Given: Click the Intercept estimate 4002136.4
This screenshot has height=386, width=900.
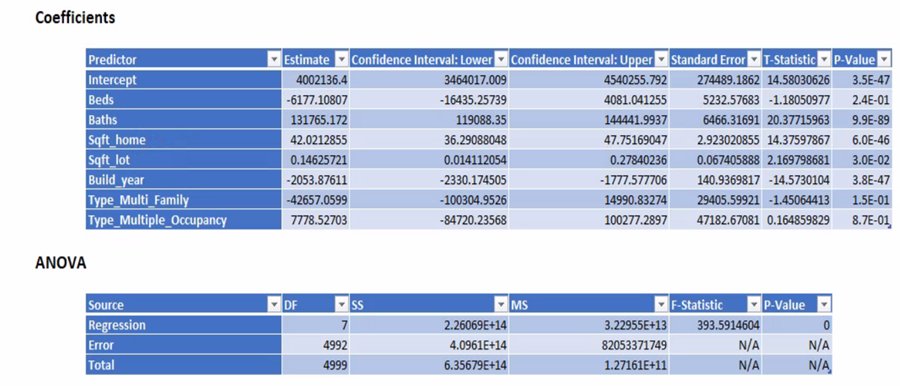Looking at the screenshot, I should 315,80.
